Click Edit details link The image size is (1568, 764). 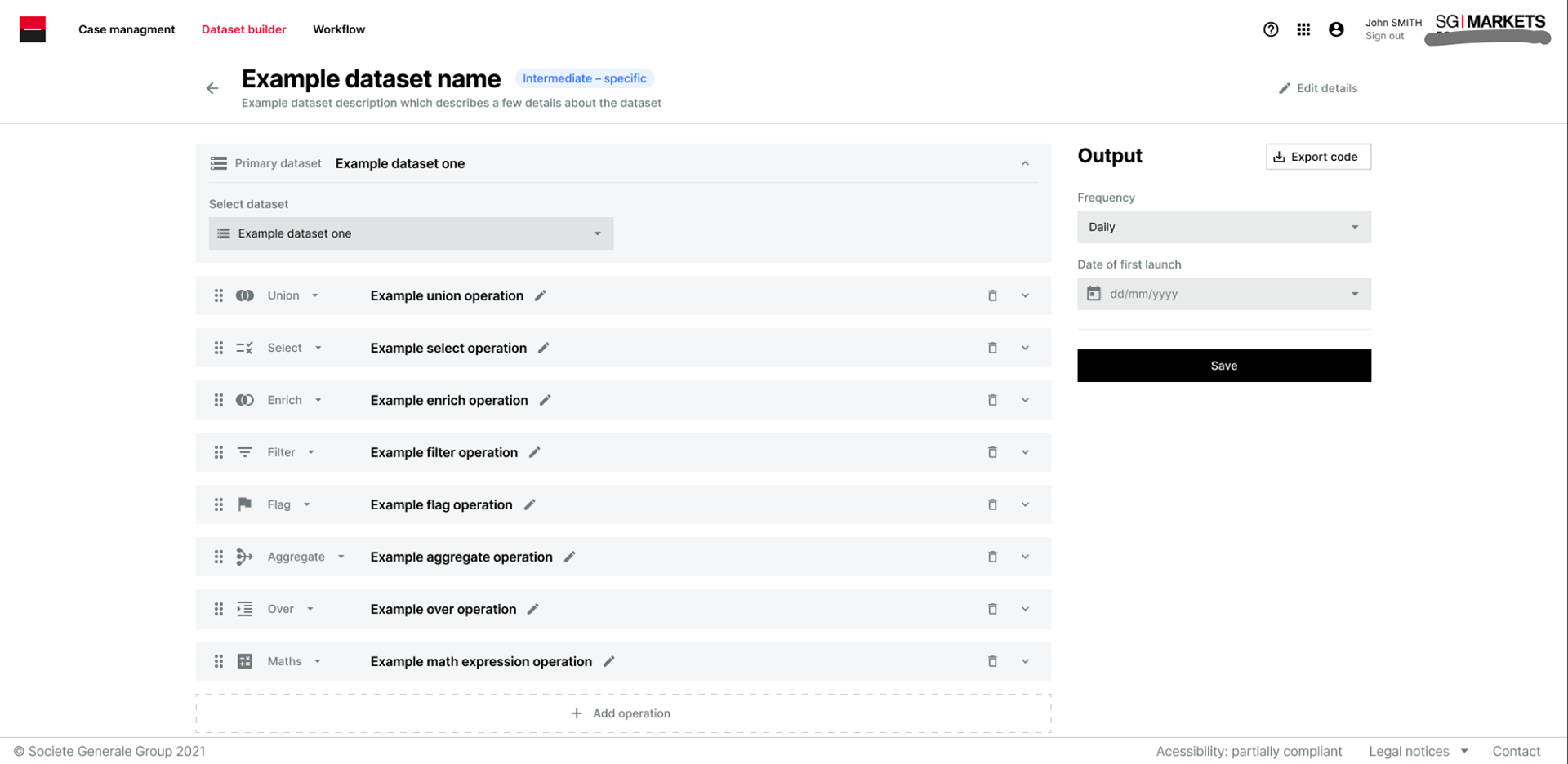(x=1318, y=88)
